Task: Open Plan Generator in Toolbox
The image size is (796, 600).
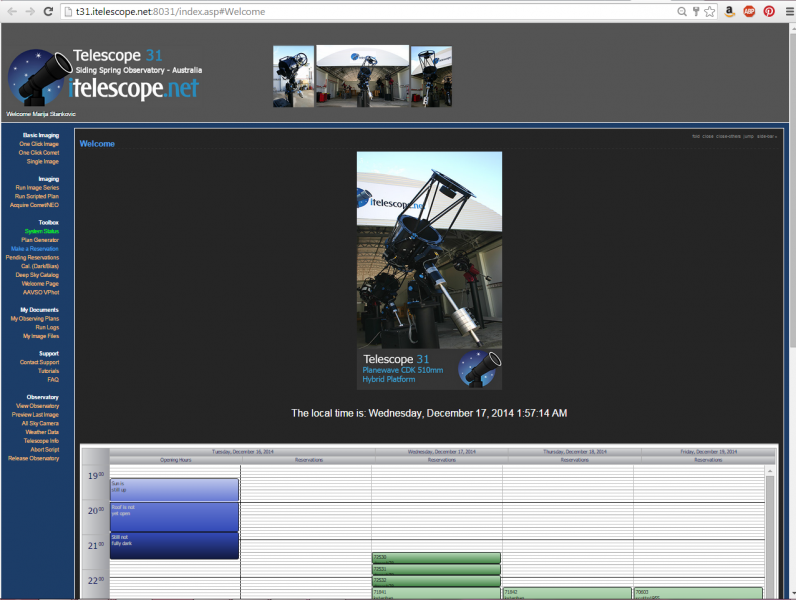Action: coord(40,240)
